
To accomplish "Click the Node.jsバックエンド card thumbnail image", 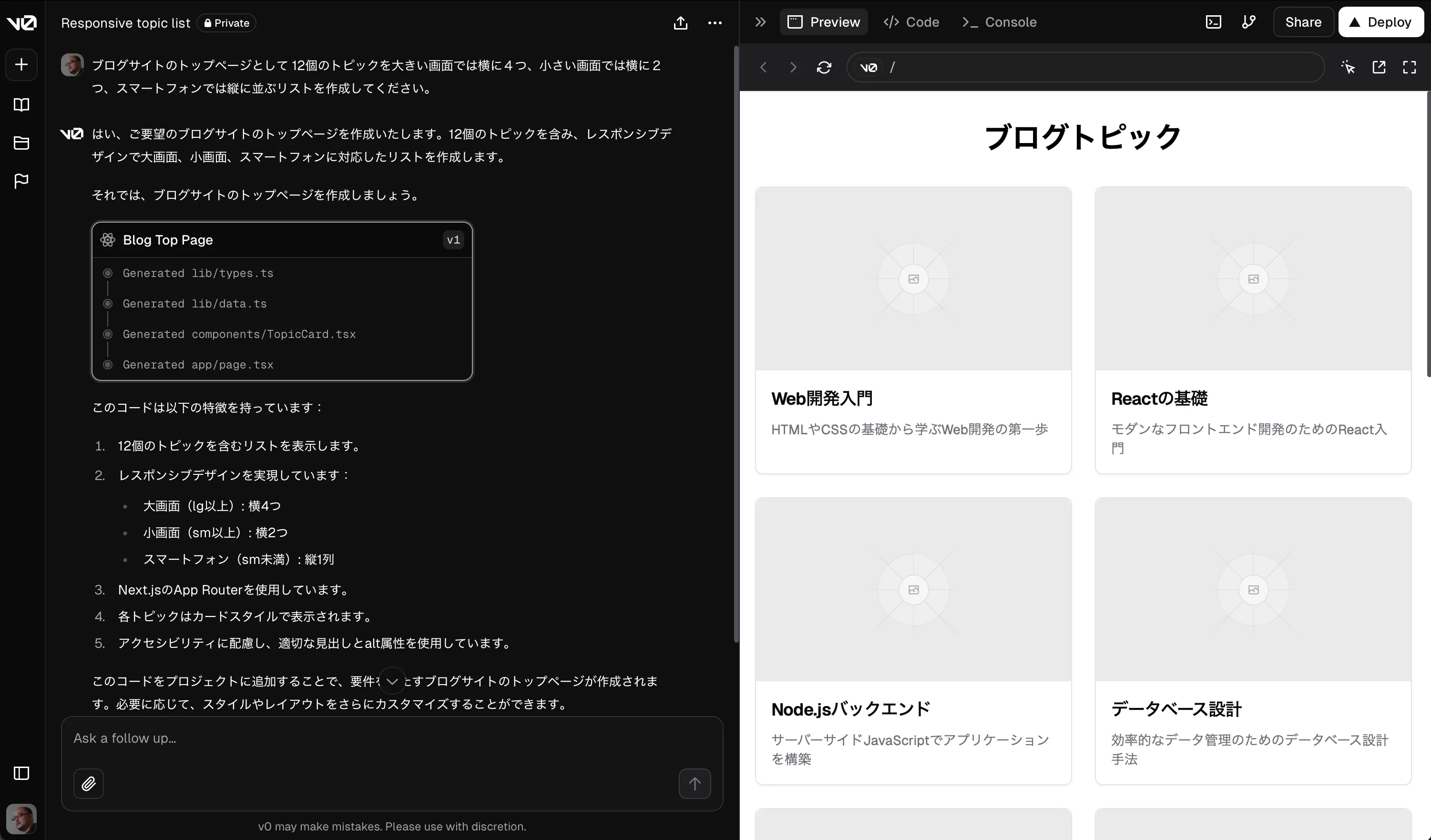I will 913,590.
